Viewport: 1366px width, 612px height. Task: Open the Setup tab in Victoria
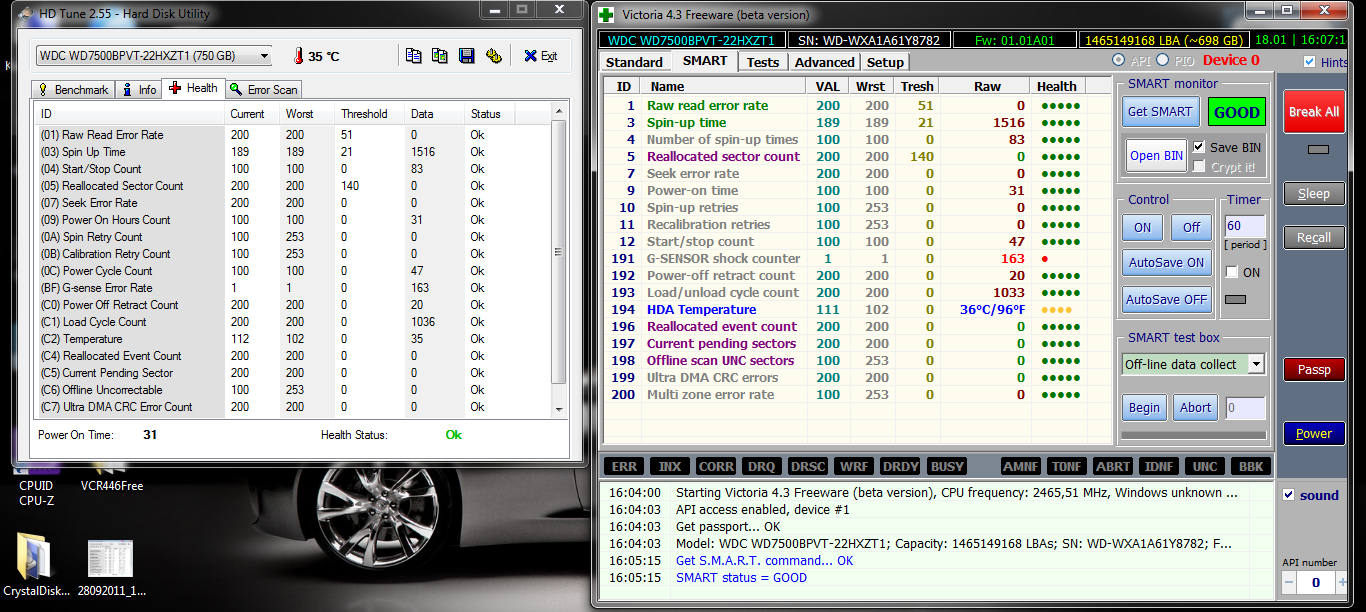coord(885,62)
